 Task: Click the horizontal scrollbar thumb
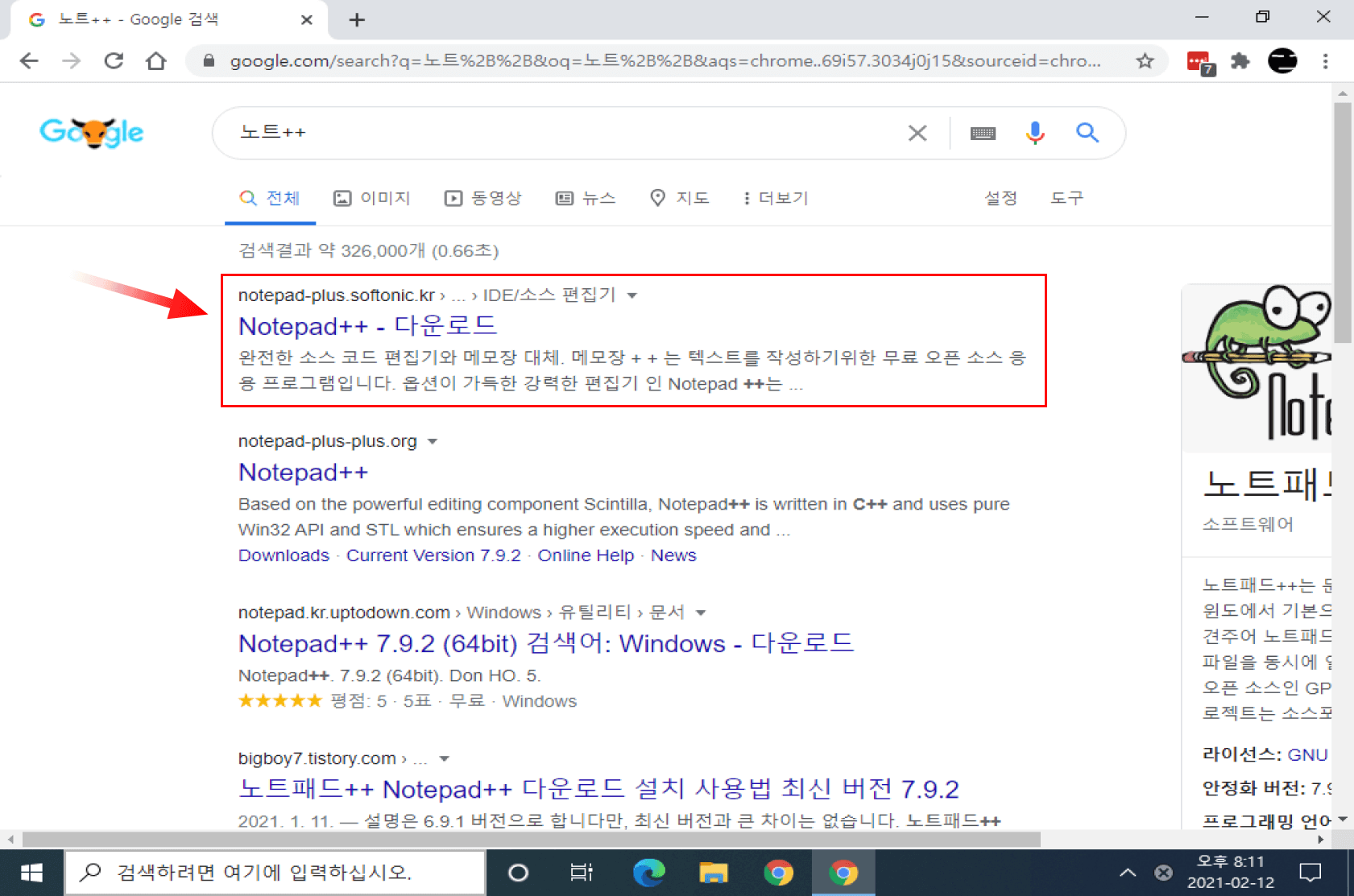(532, 840)
